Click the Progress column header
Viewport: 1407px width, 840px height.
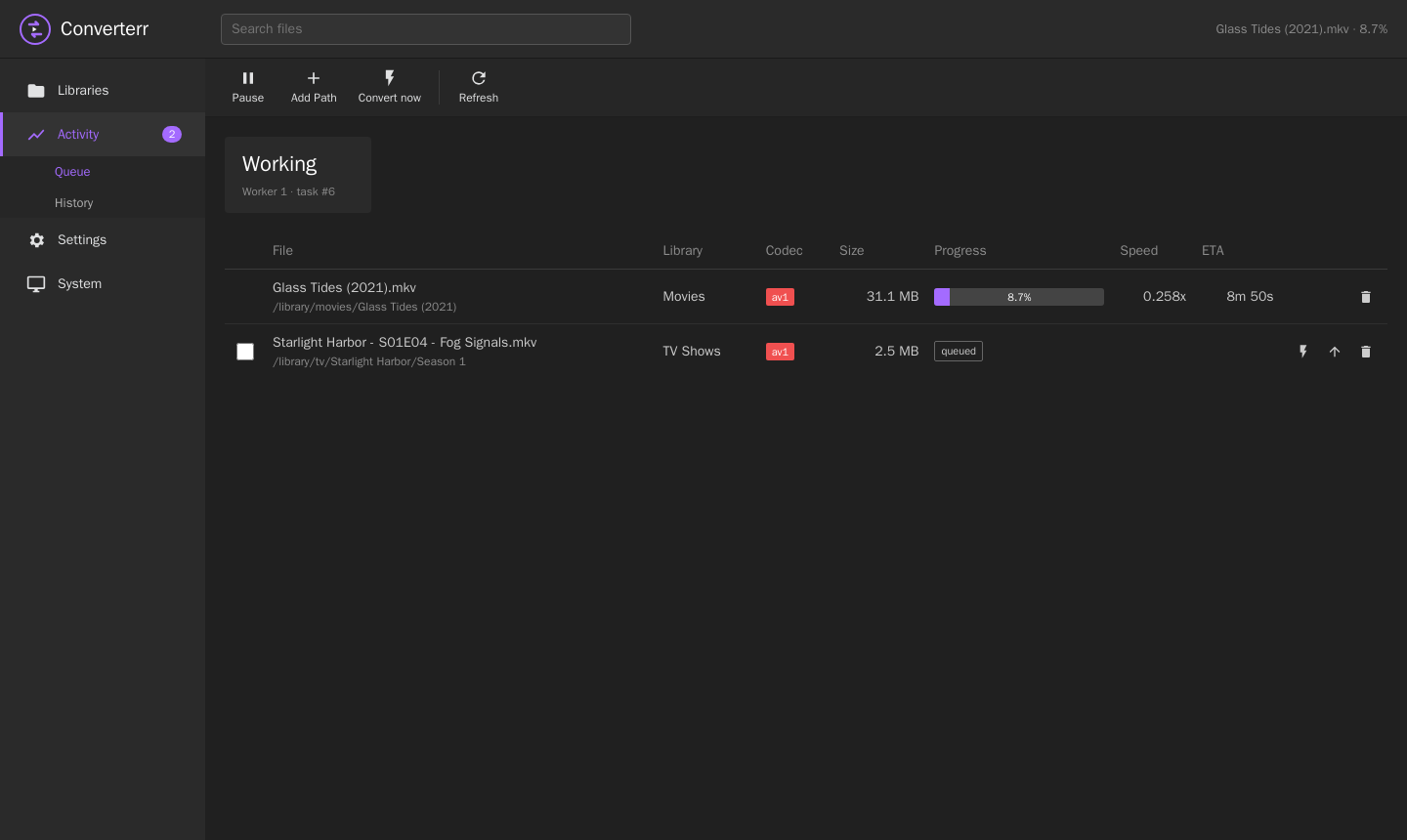tap(960, 251)
